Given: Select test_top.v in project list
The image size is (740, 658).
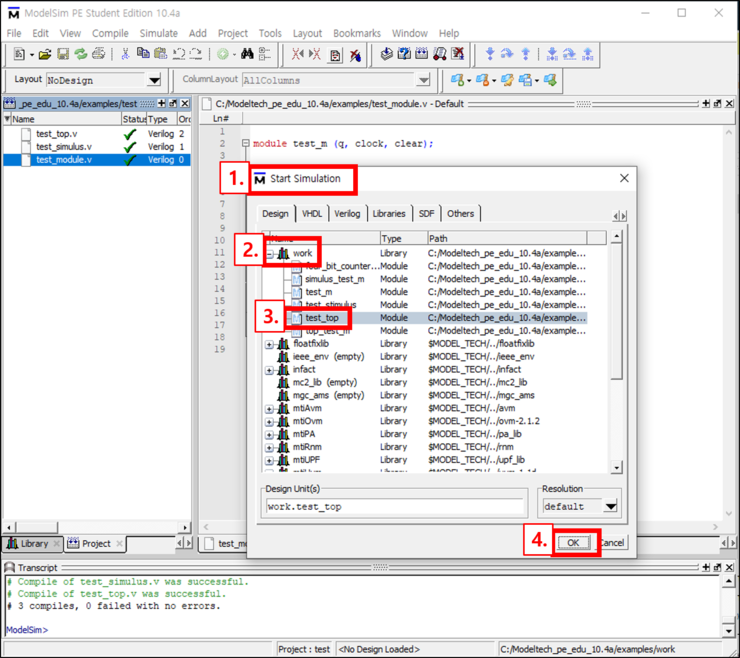Looking at the screenshot, I should click(x=56, y=134).
